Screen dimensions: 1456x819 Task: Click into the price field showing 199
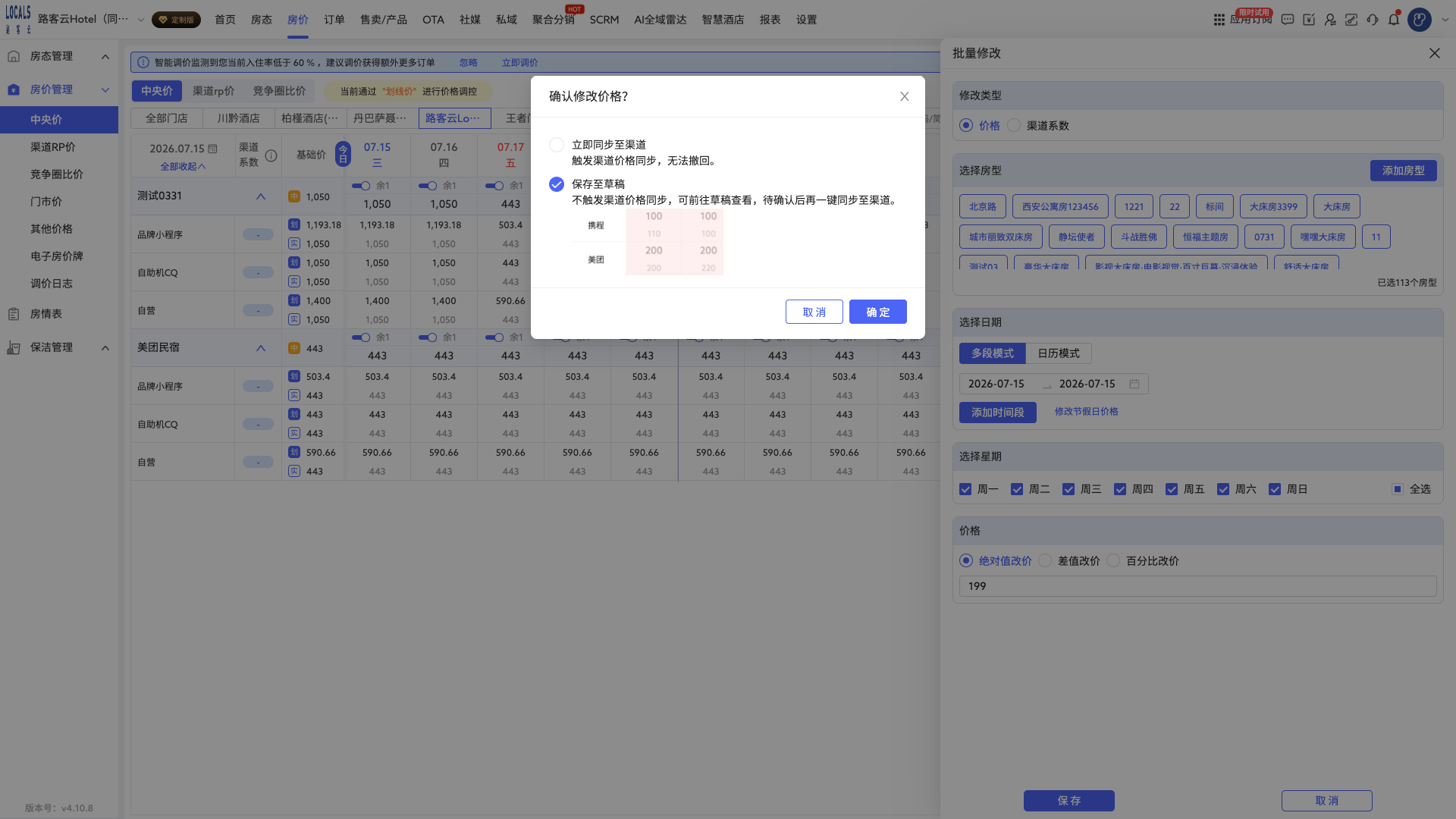(1197, 586)
